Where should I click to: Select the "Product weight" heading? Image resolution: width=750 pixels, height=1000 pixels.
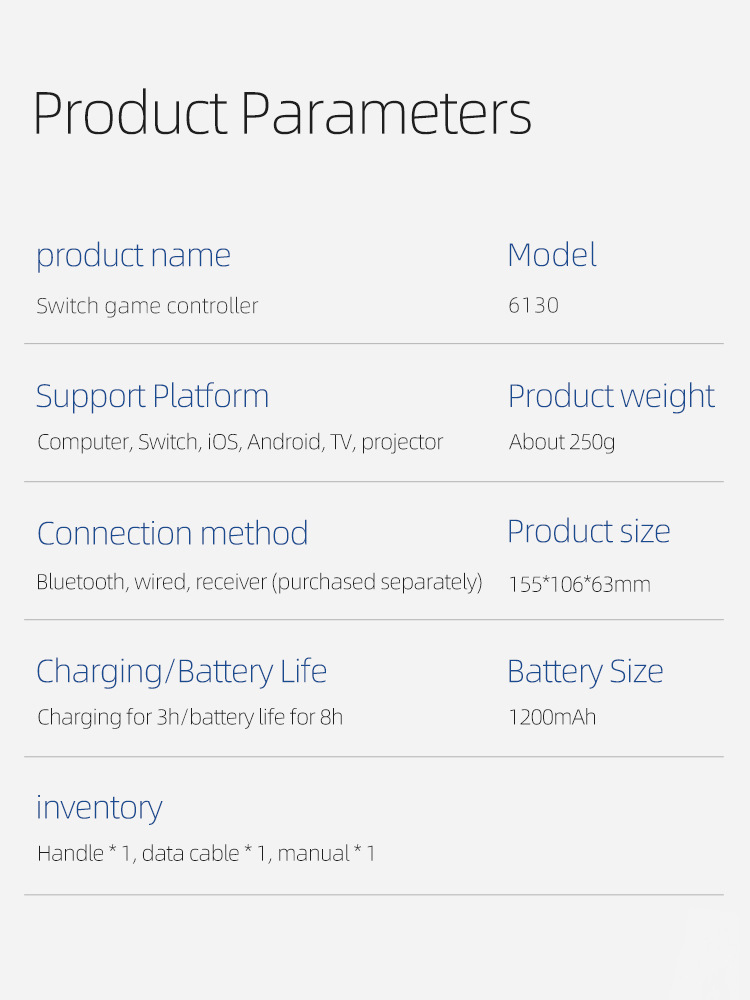coord(611,396)
